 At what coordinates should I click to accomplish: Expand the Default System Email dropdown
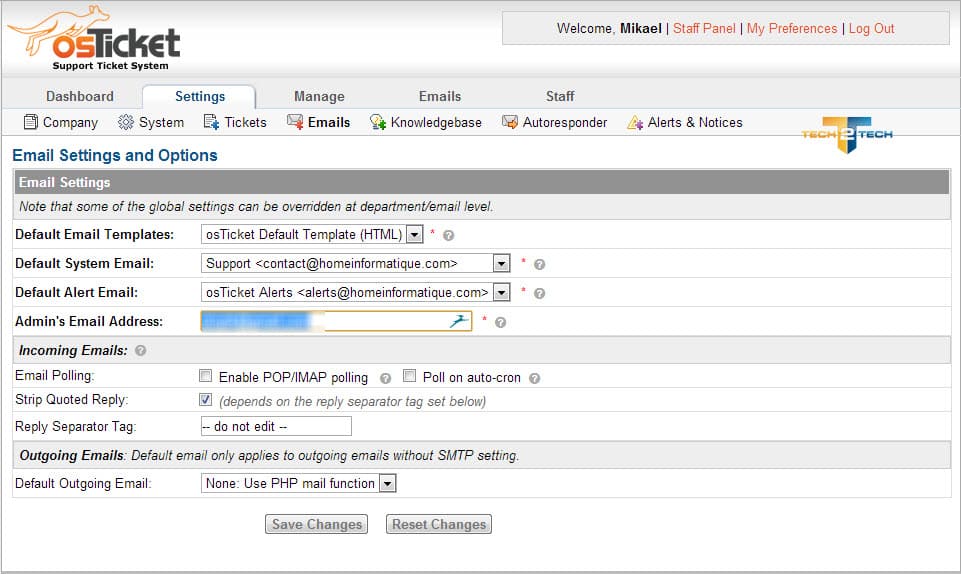[501, 264]
